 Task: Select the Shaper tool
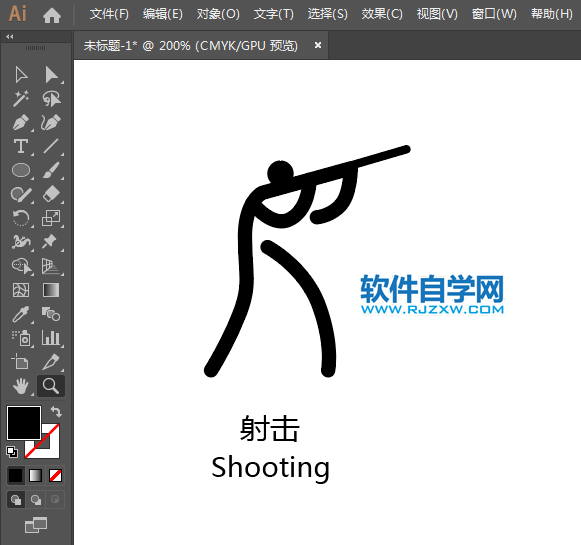pyautogui.click(x=21, y=195)
